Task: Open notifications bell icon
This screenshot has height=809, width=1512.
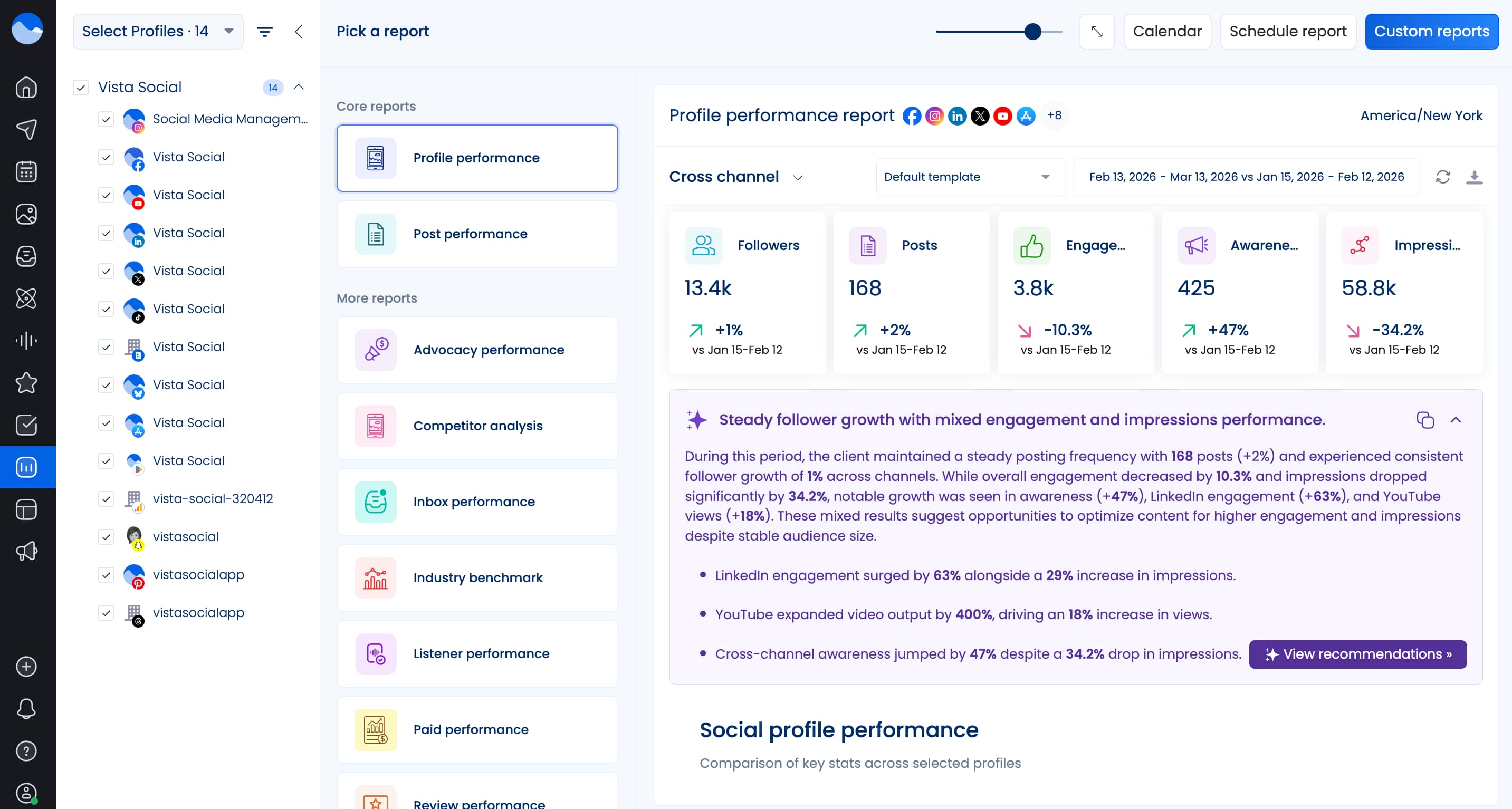Action: coord(26,709)
